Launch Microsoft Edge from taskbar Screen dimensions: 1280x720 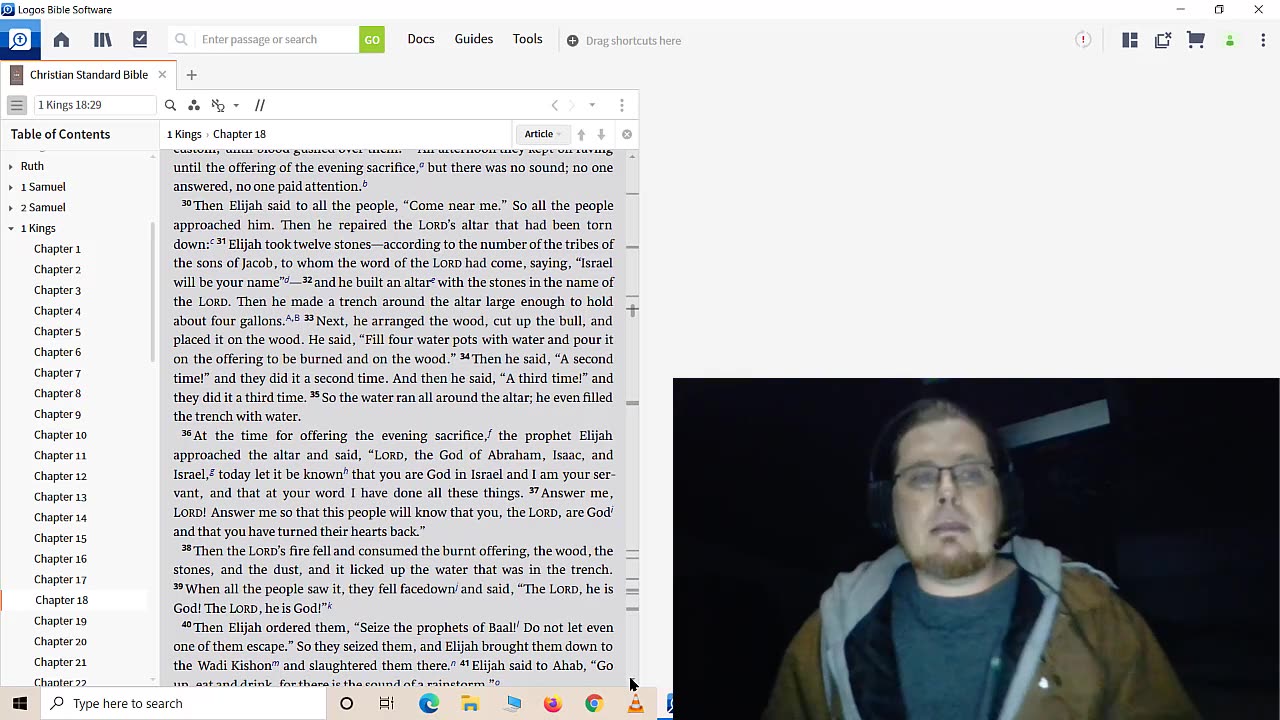(x=429, y=703)
